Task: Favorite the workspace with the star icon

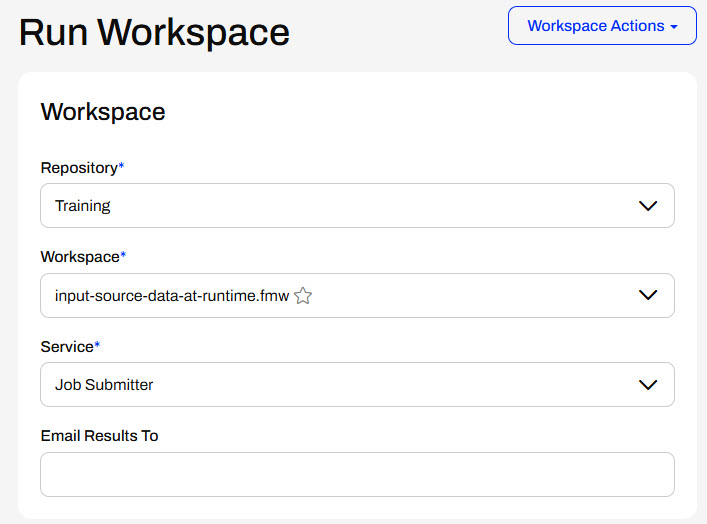Action: click(303, 296)
